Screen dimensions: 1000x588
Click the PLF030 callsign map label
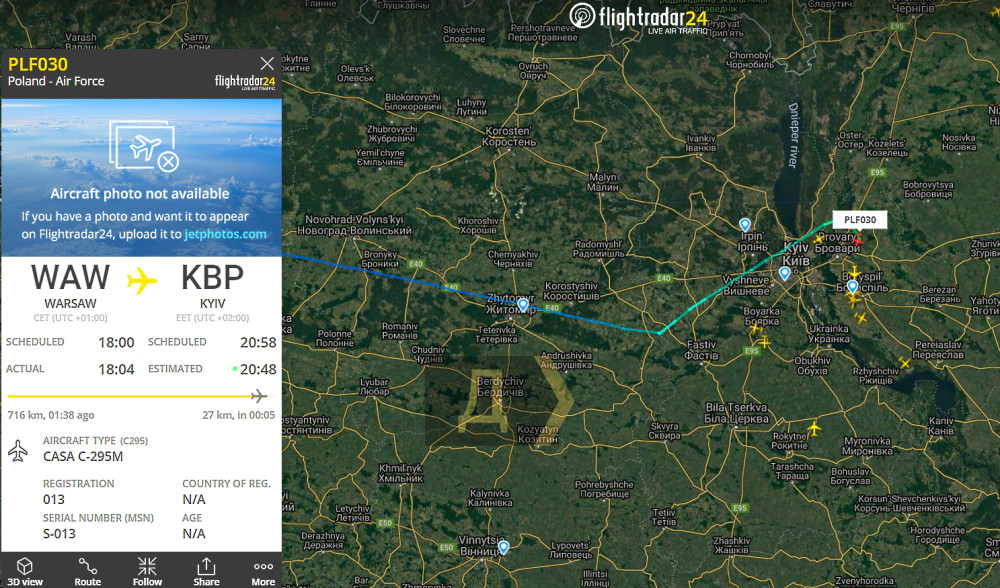pos(860,219)
